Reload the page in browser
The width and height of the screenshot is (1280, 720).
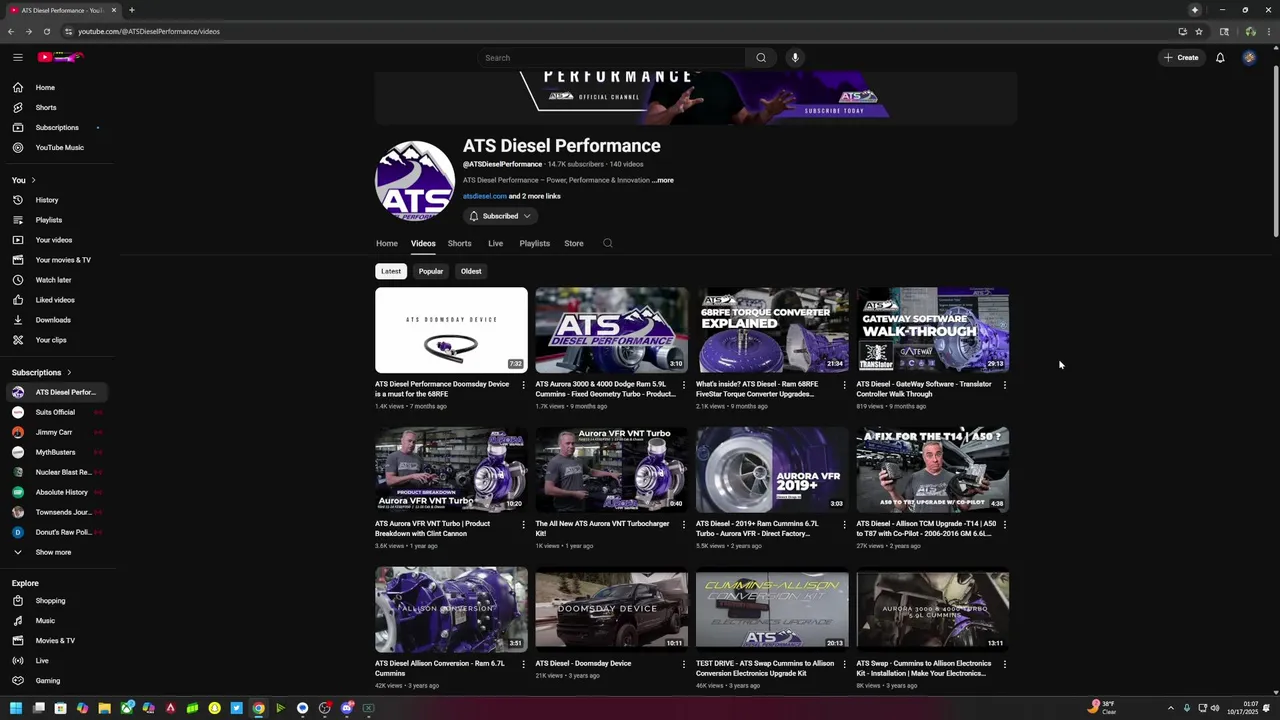point(46,31)
